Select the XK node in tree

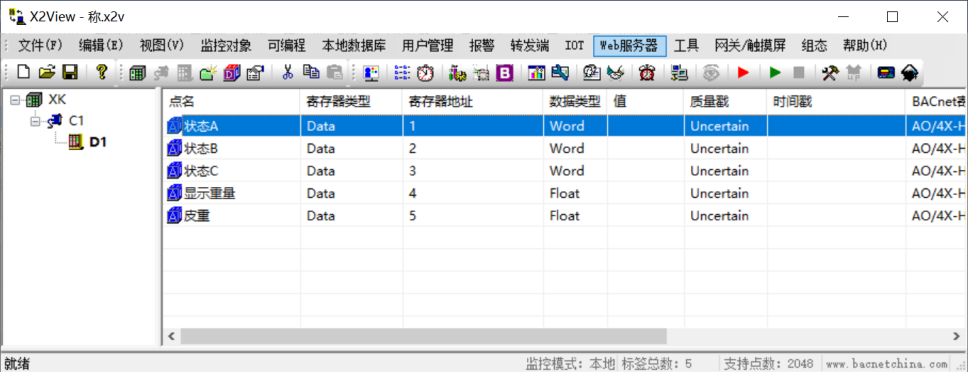pos(57,99)
